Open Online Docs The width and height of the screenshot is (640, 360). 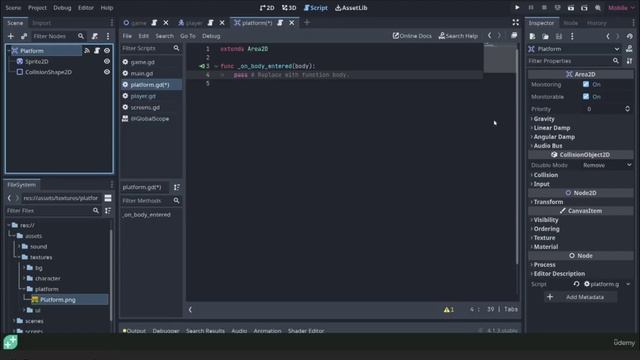point(412,36)
